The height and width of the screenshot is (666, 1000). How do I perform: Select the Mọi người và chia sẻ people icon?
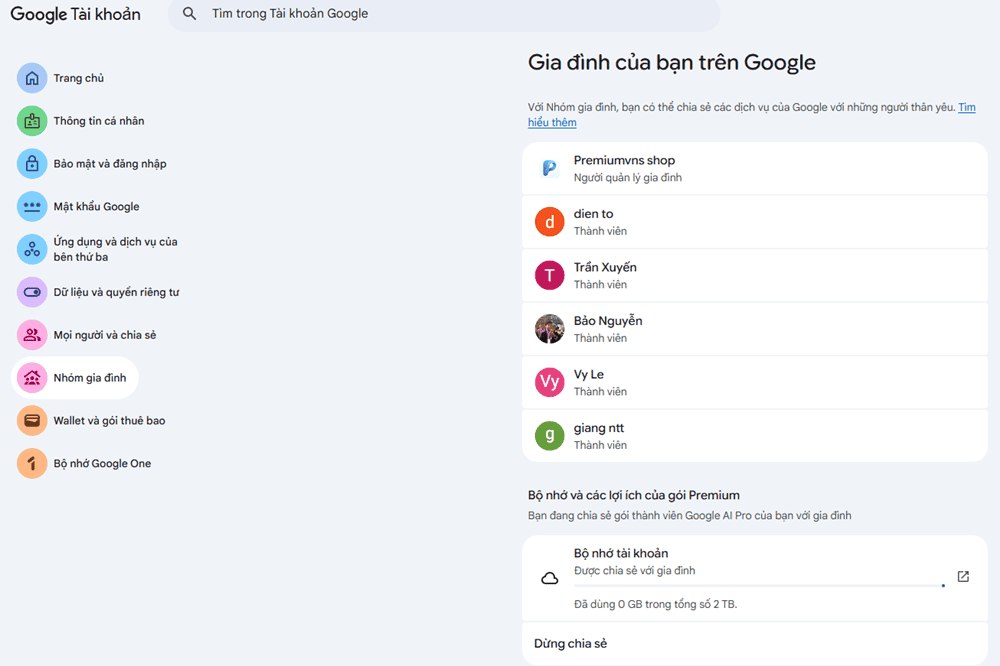[x=32, y=334]
